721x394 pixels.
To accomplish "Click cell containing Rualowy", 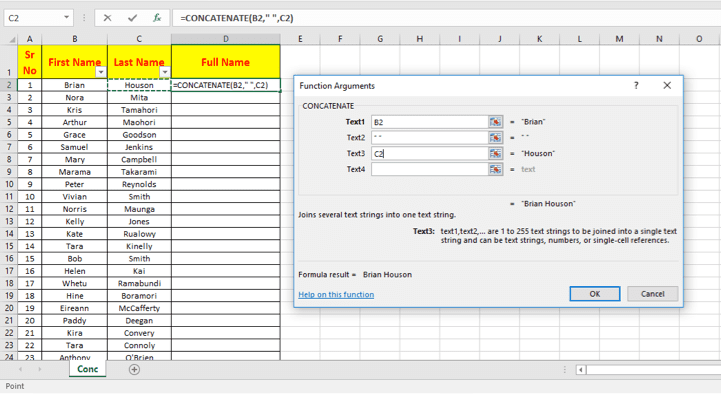I will [x=139, y=234].
